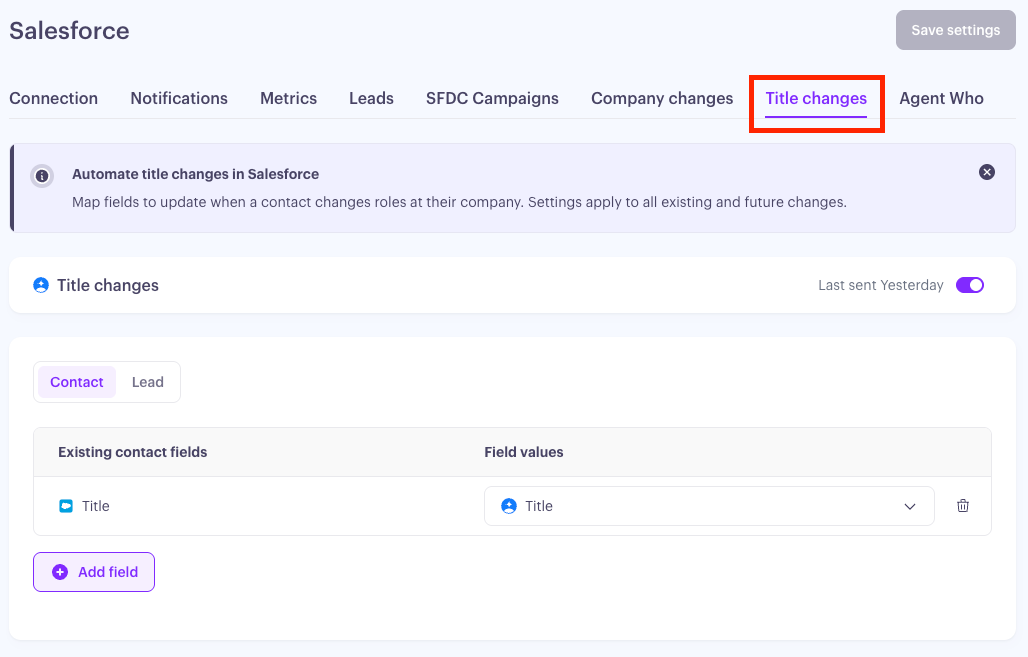Select the Leads tab
1028x657 pixels.
[371, 98]
